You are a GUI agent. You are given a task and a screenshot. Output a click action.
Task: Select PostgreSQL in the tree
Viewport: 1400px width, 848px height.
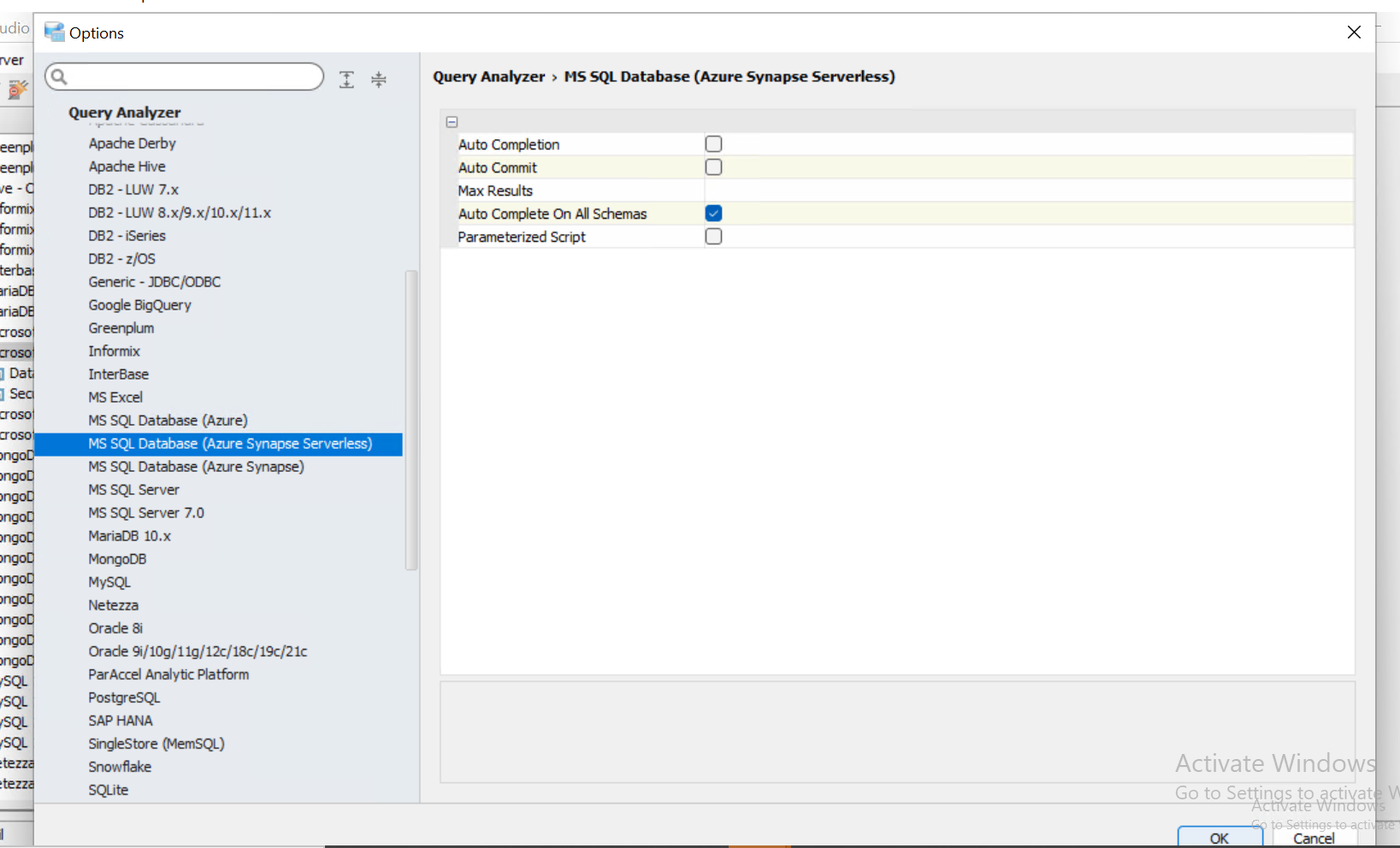(x=124, y=698)
